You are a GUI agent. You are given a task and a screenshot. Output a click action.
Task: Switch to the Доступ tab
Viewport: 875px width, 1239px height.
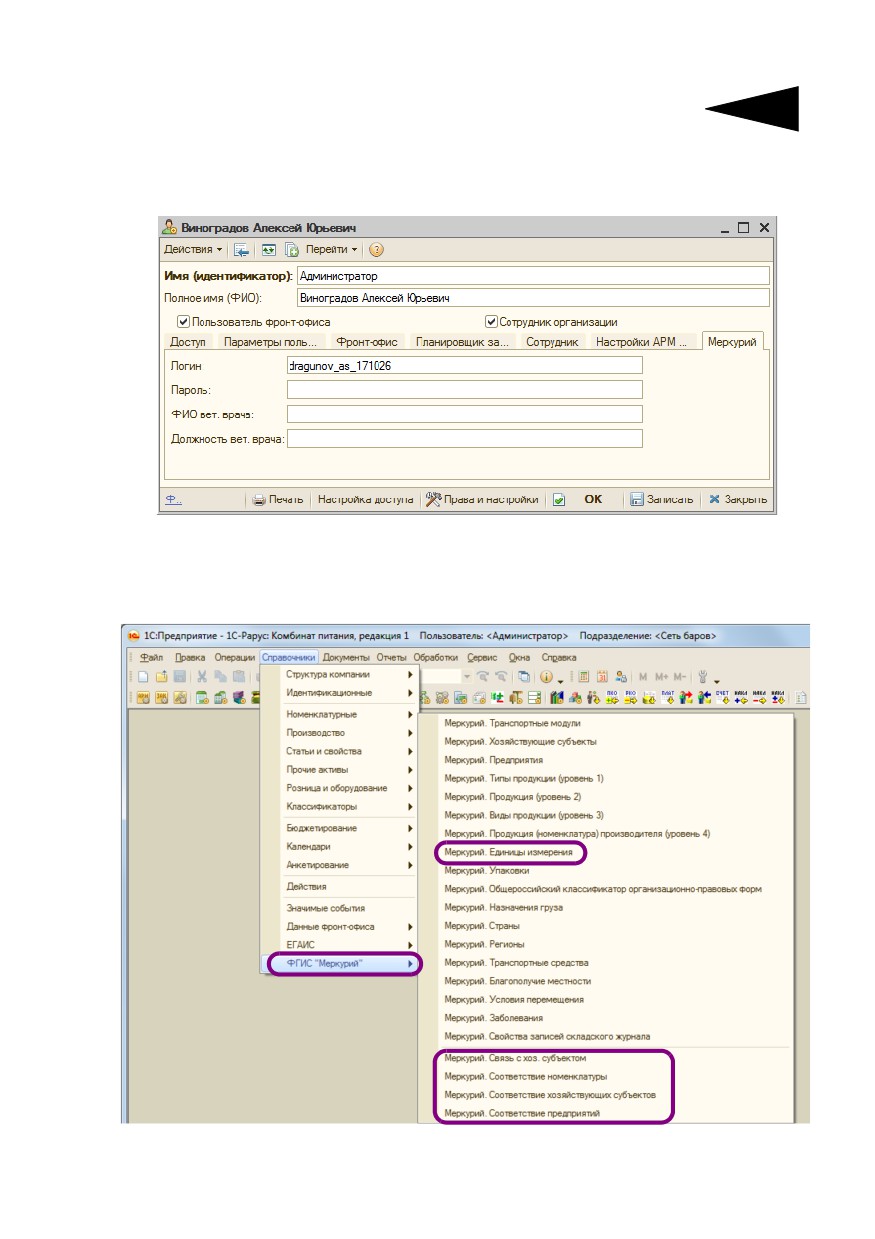[x=188, y=342]
